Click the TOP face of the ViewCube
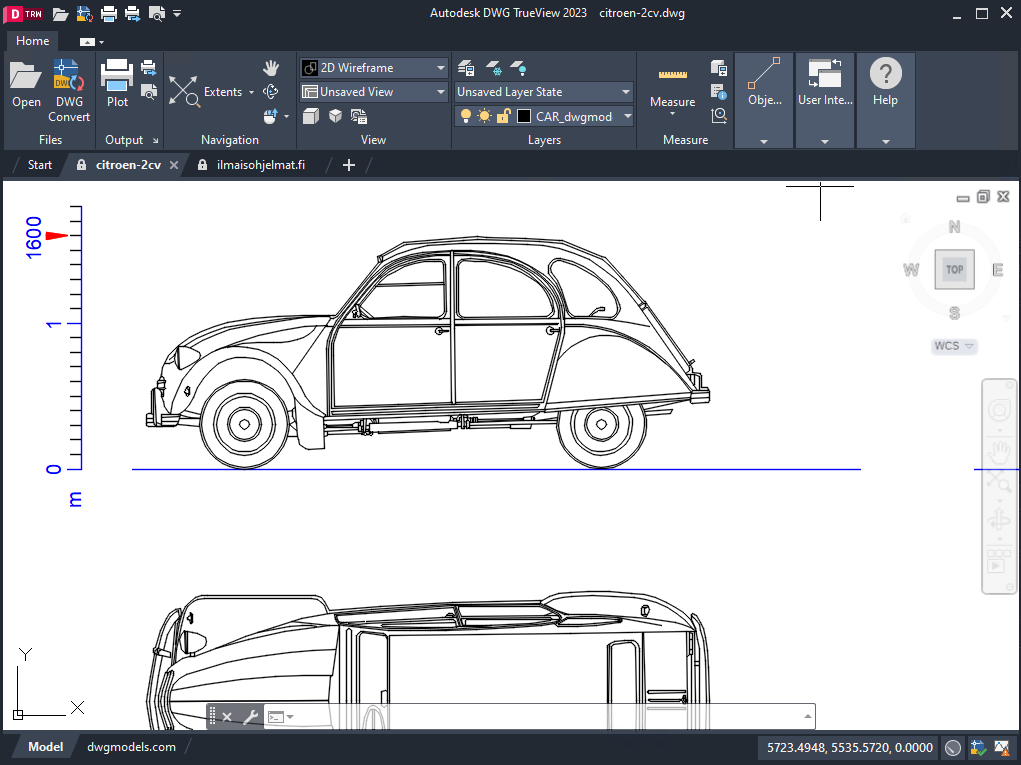The height and width of the screenshot is (765, 1021). tap(955, 270)
